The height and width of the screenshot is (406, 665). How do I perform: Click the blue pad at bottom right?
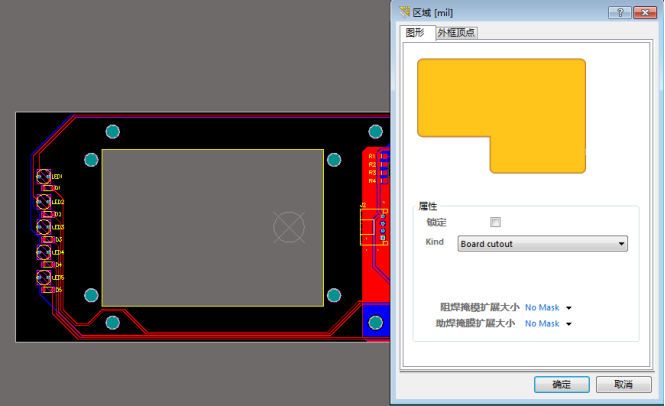(x=377, y=323)
